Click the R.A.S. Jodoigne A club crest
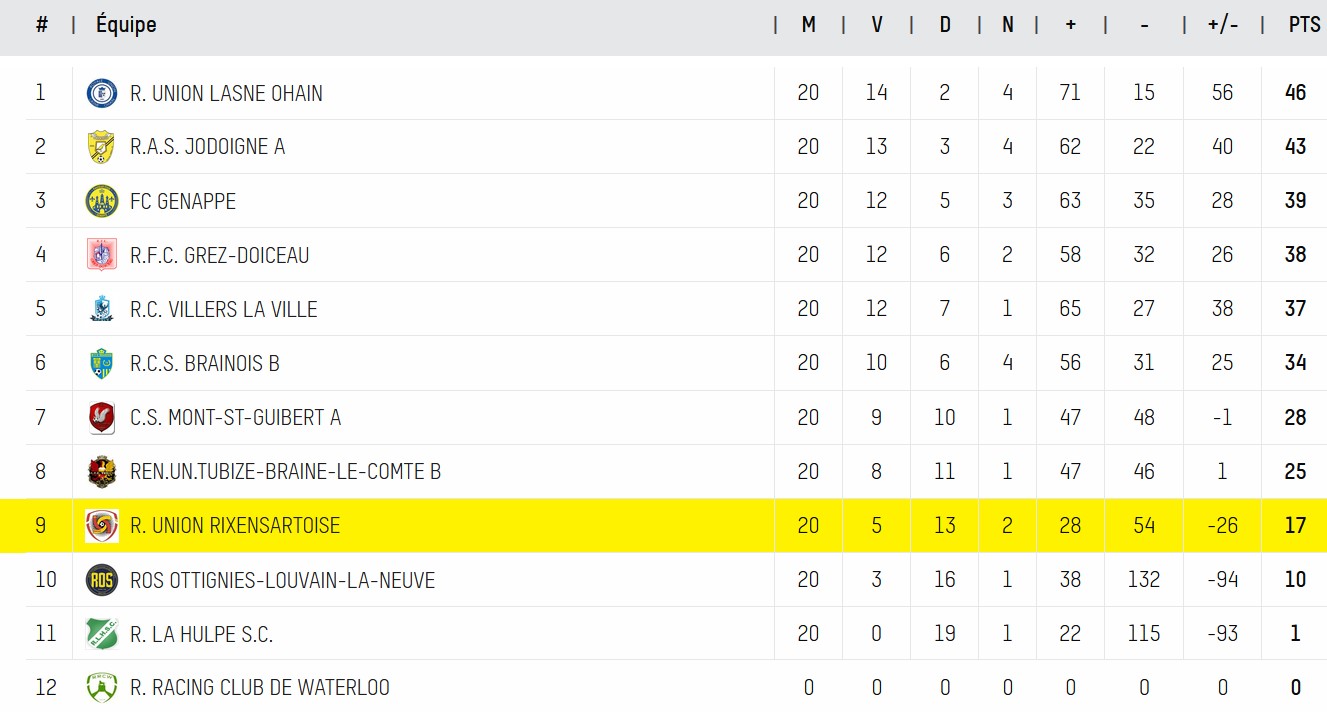This screenshot has height=712, width=1327. [x=101, y=147]
